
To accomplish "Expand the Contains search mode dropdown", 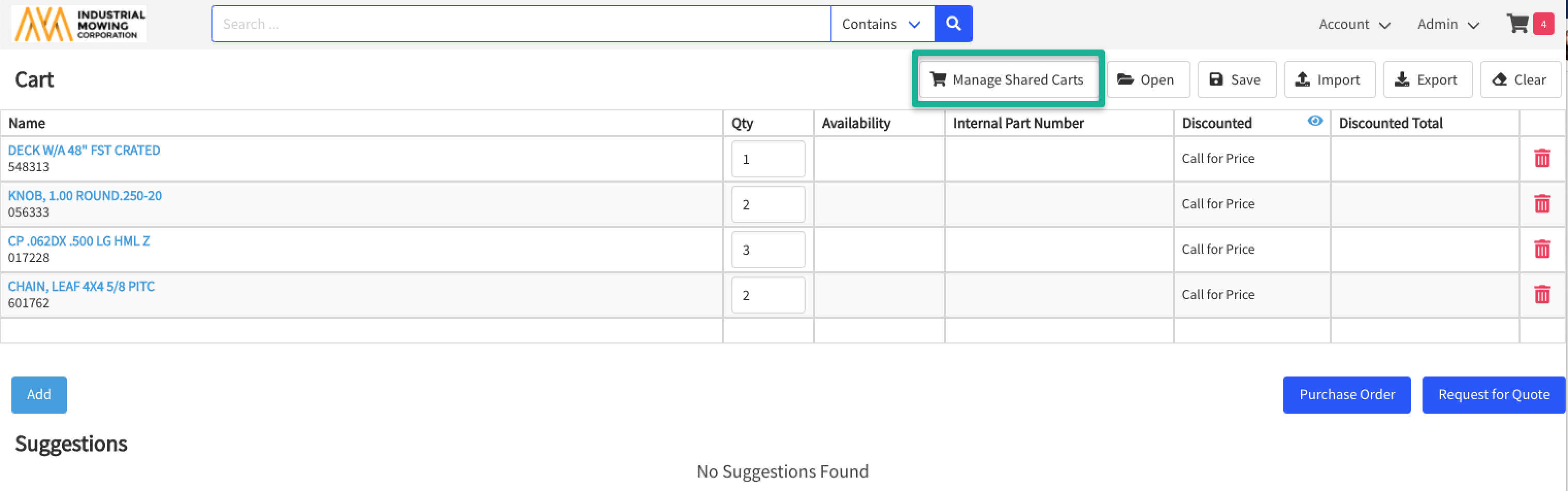I will [x=881, y=24].
